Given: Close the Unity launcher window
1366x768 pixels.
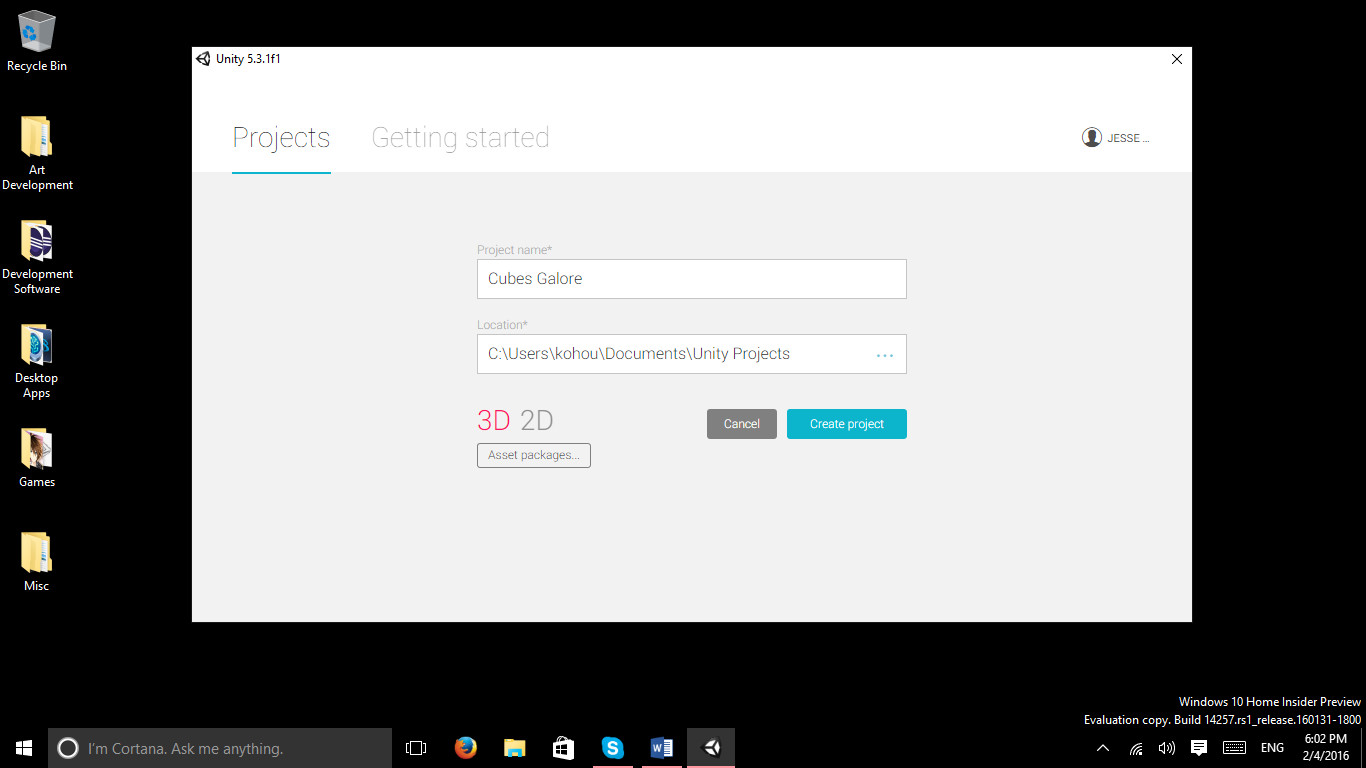Looking at the screenshot, I should 1177,59.
